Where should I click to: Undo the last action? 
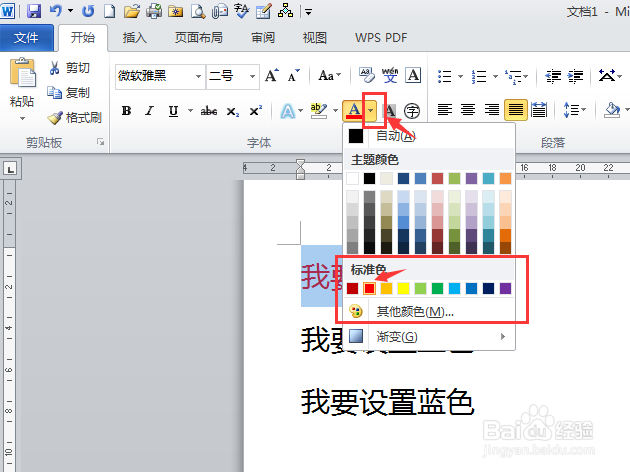click(56, 11)
